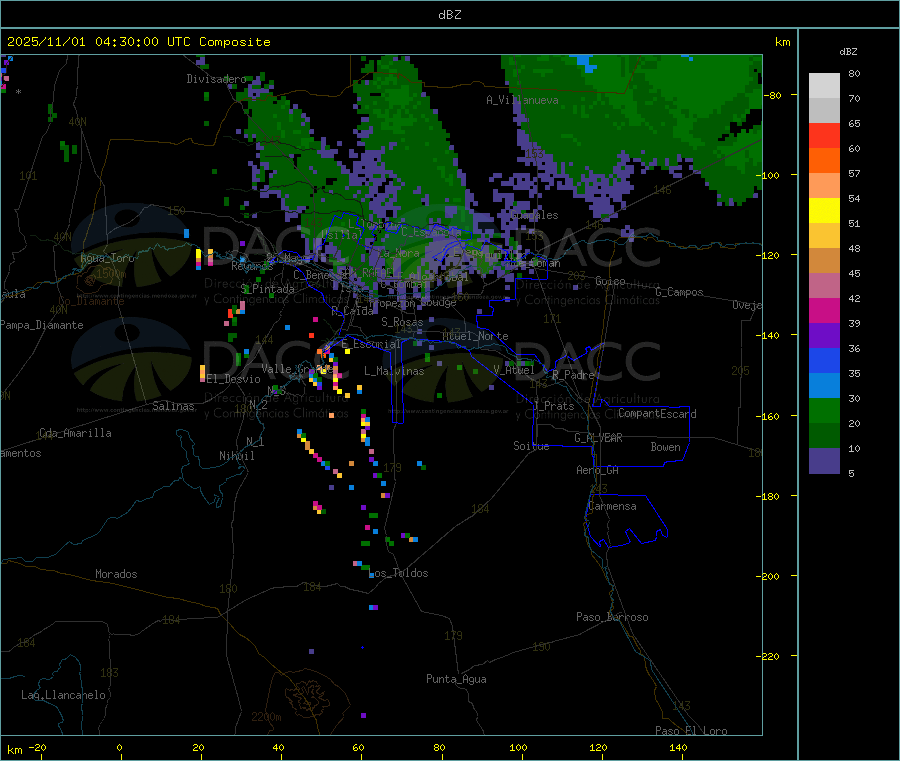
Task: Select the Pampa_Diamante label
Action: pyautogui.click(x=42, y=325)
